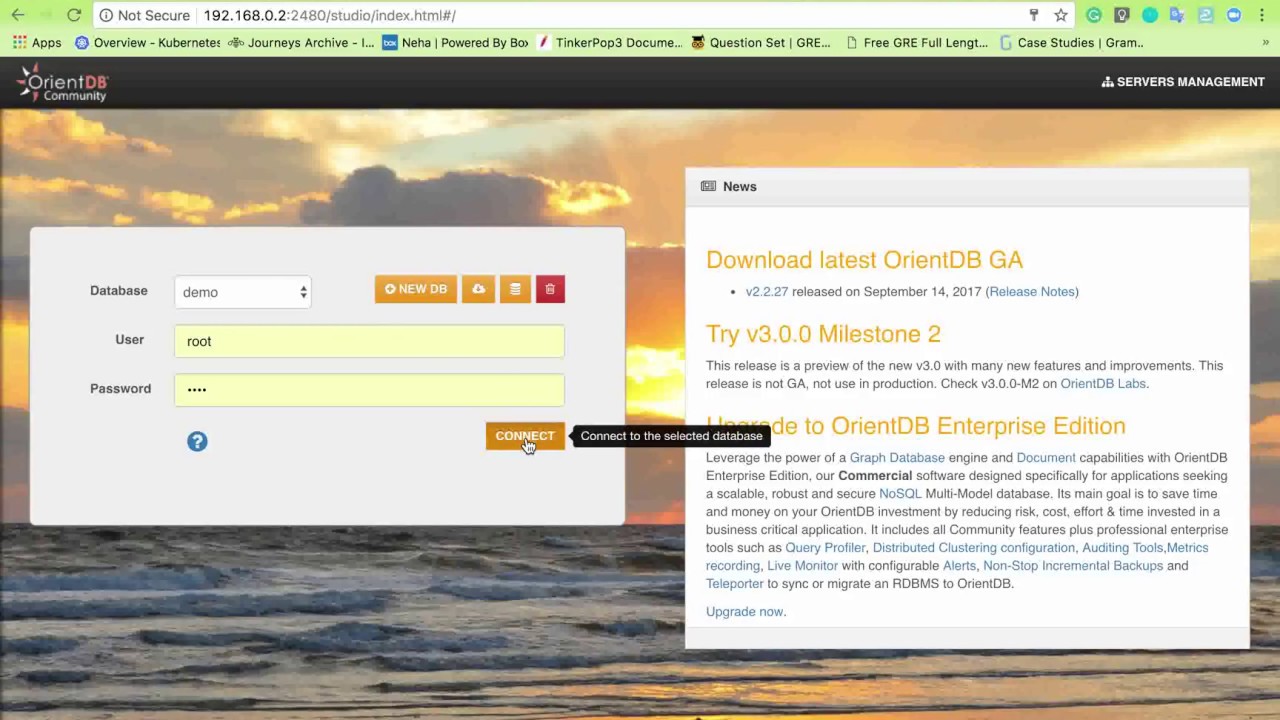1280x720 pixels.
Task: Open Neha Powered By Box bookmark
Action: (x=456, y=43)
